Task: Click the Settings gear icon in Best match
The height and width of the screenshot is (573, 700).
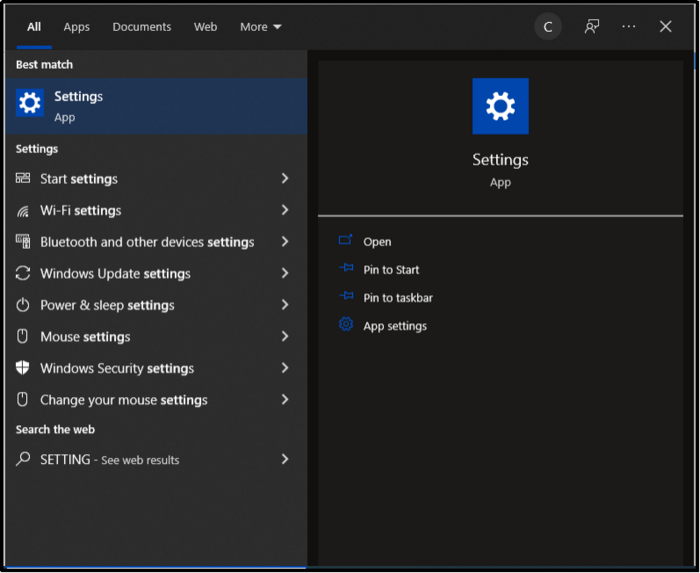Action: click(x=30, y=103)
